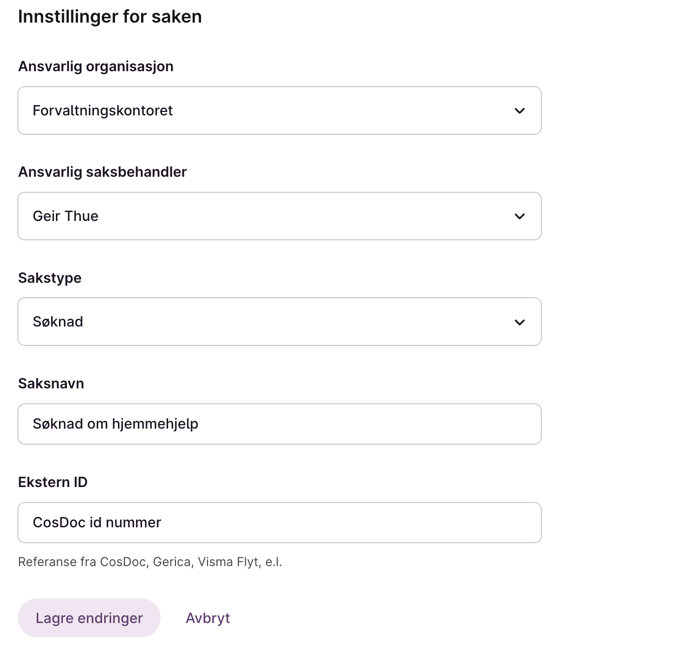Image resolution: width=688 pixels, height=652 pixels.
Task: Save with the Lagre endringer button
Action: (89, 618)
